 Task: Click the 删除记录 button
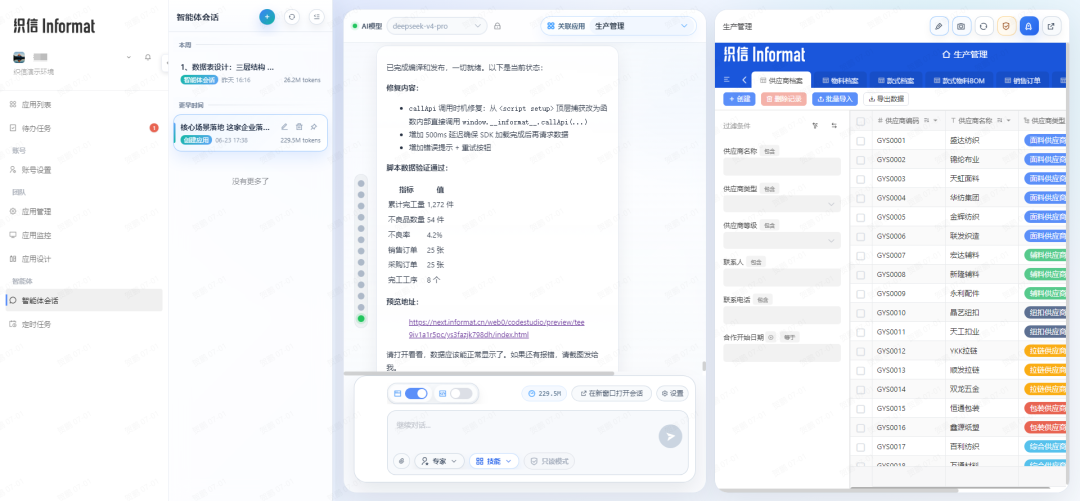click(x=784, y=99)
